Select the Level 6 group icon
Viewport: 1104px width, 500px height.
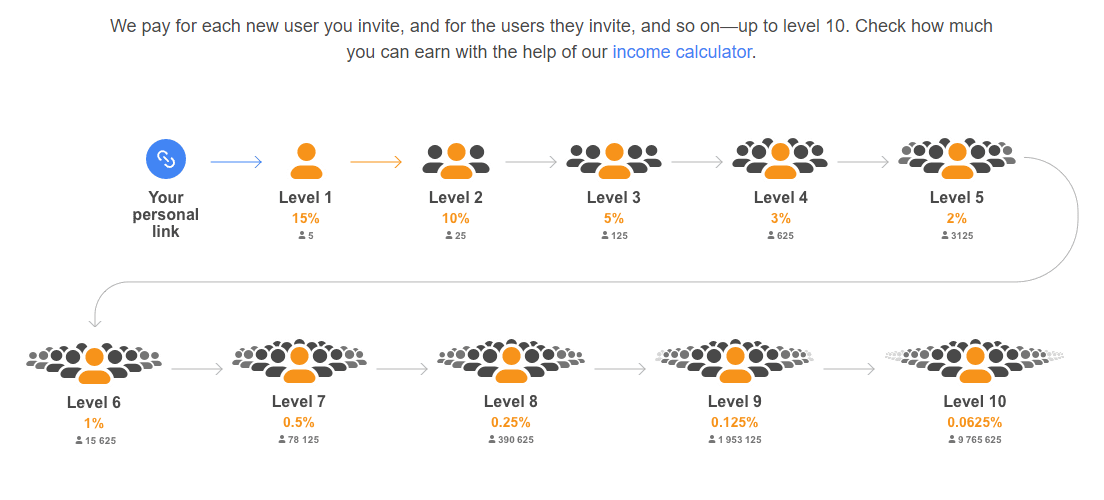click(94, 363)
